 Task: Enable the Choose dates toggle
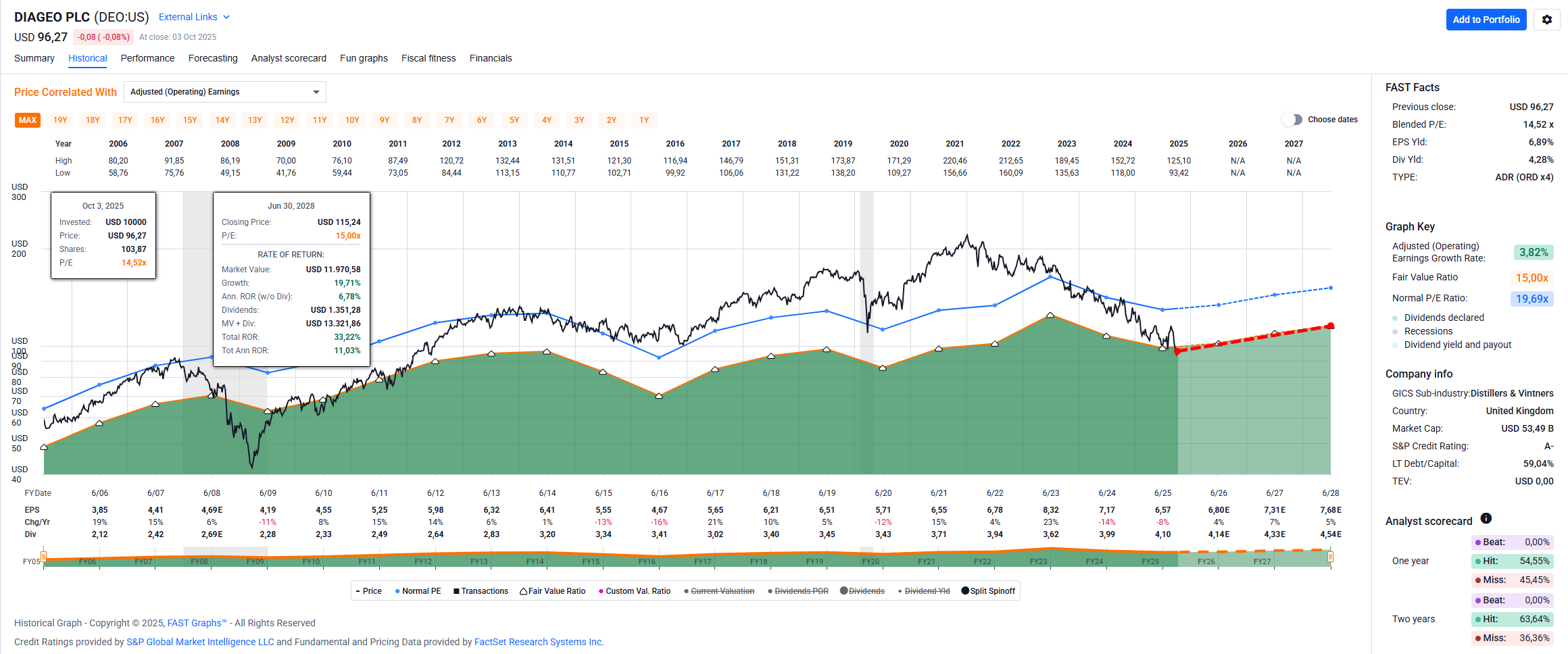tap(1292, 120)
